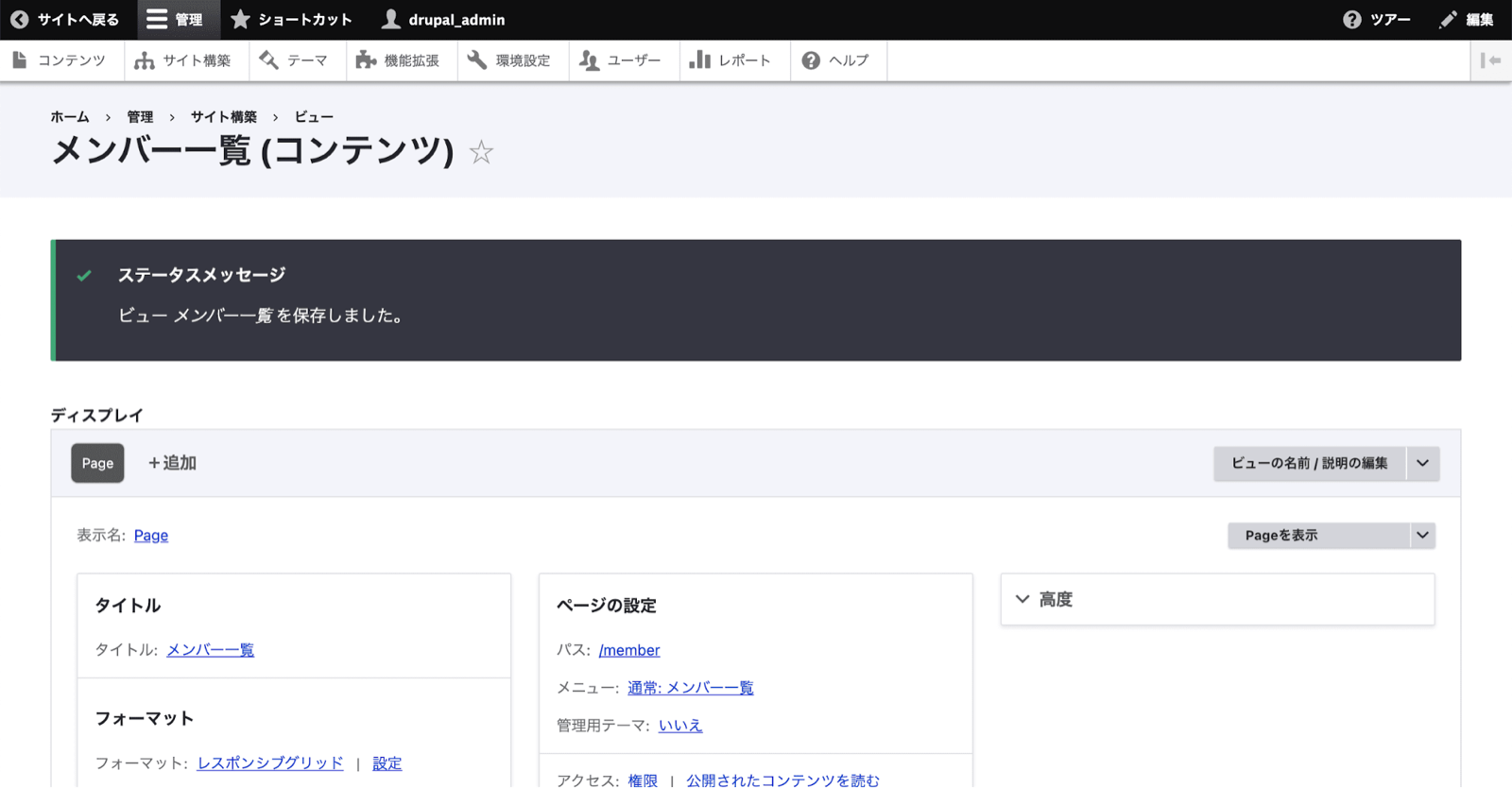Click ビューの名前 / 説明の編集 button
The width and height of the screenshot is (1512, 788).
click(1309, 463)
